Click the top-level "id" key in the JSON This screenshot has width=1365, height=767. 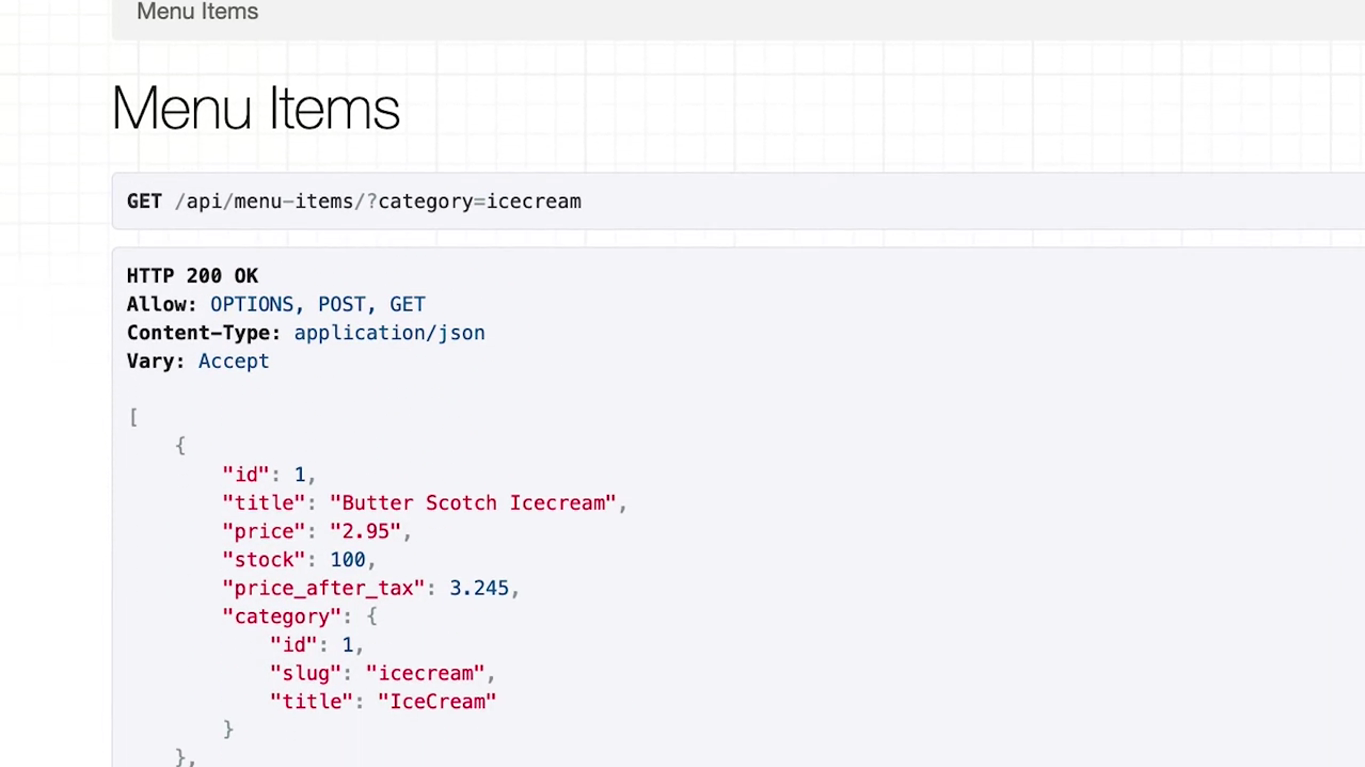245,474
